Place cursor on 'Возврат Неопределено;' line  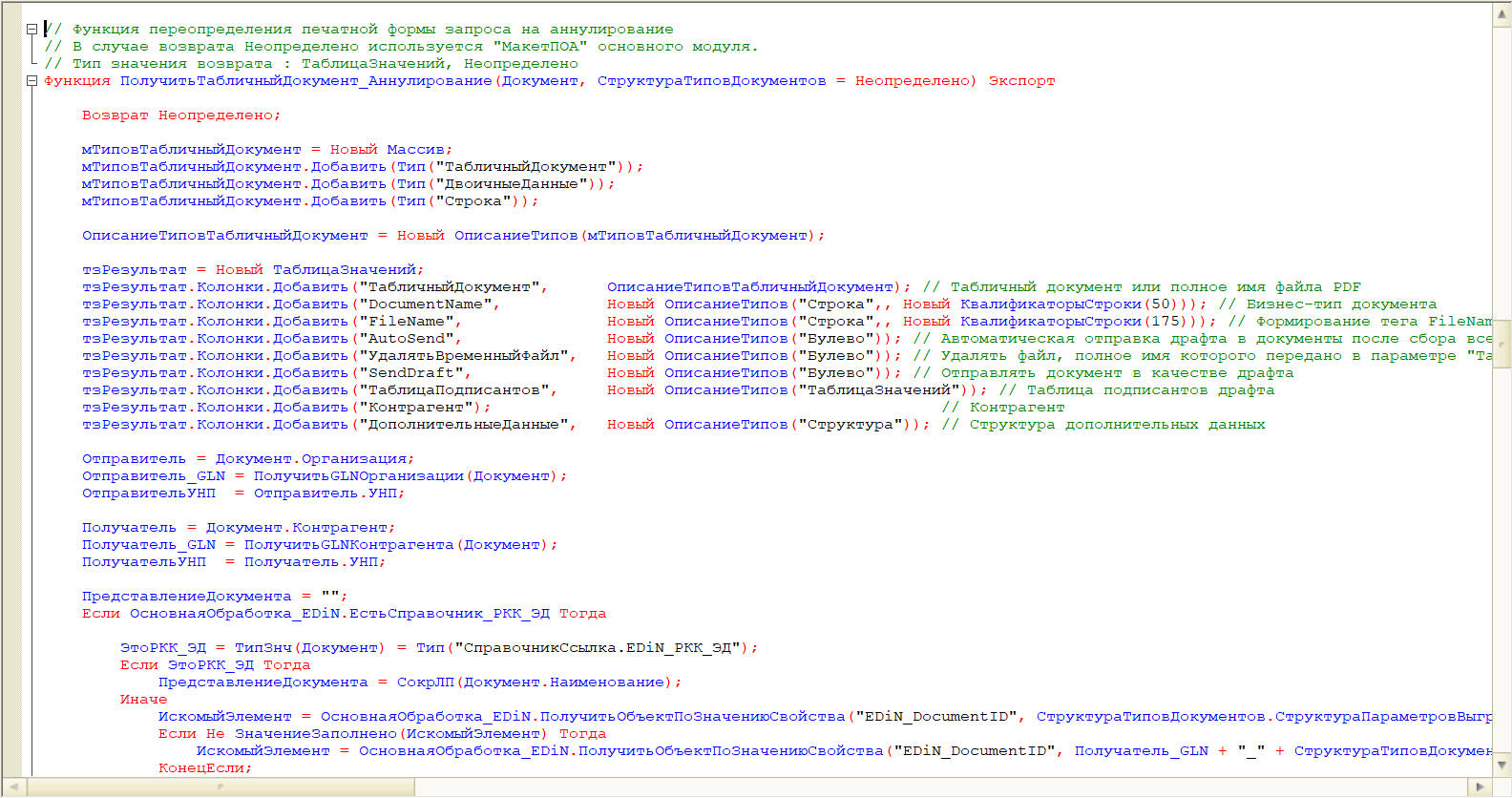coord(181,115)
